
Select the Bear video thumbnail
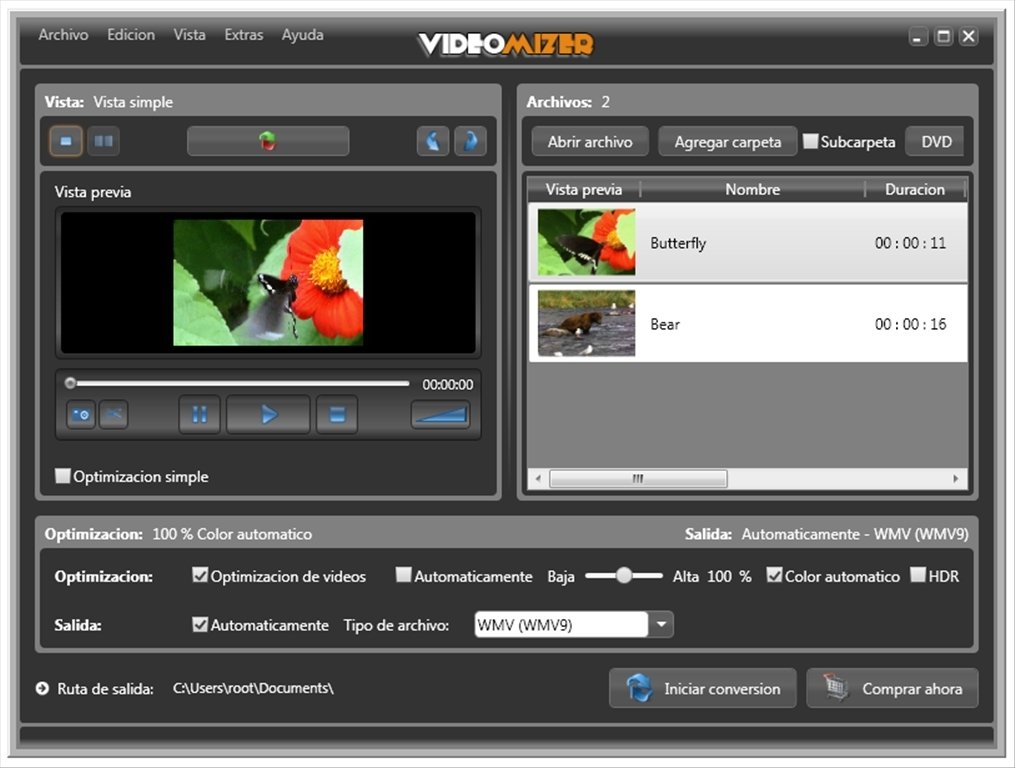(x=586, y=323)
